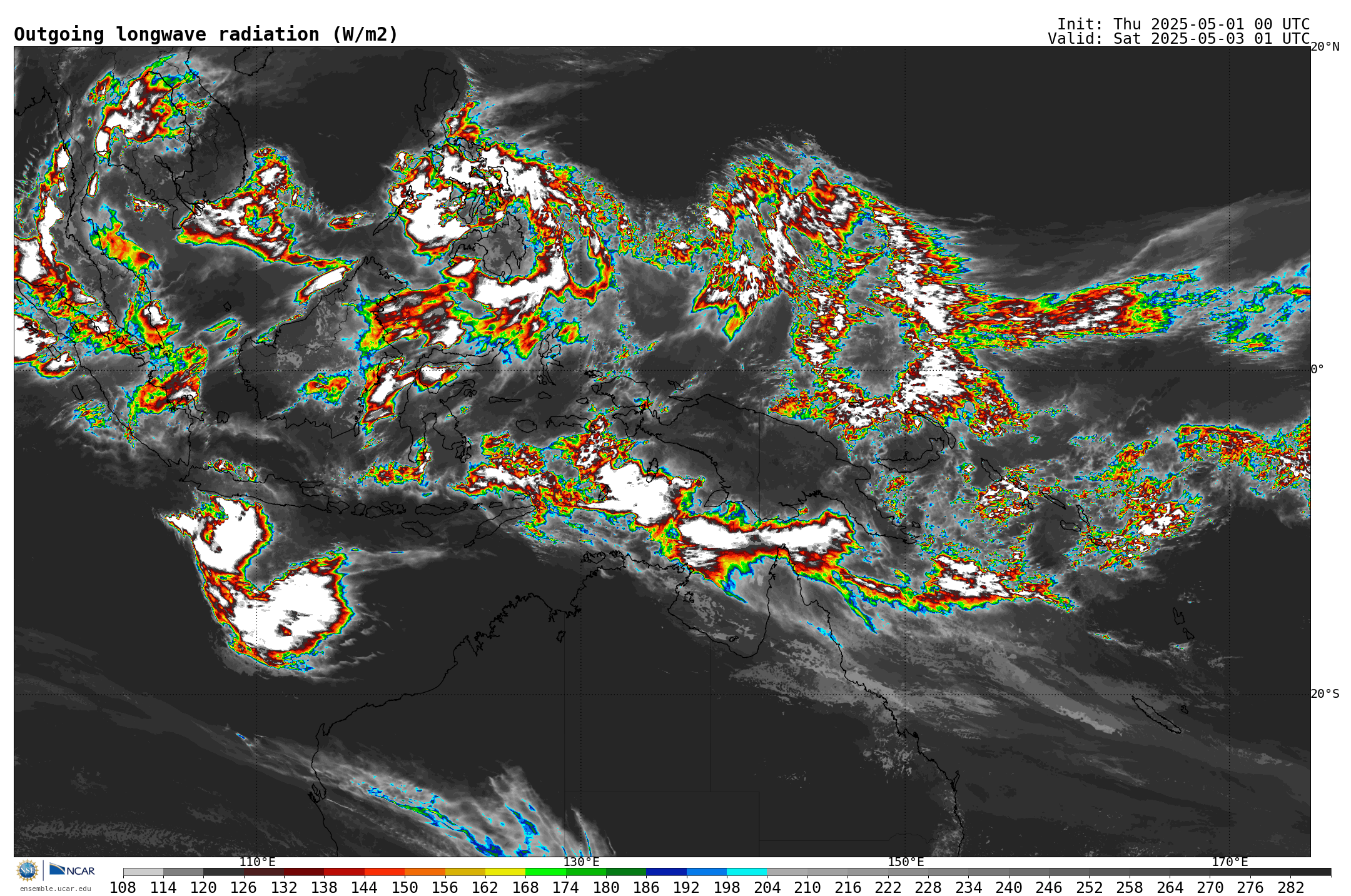This screenshot has width=1351, height=896.
Task: Click the 252 colorbar value
Action: pyautogui.click(x=1090, y=887)
